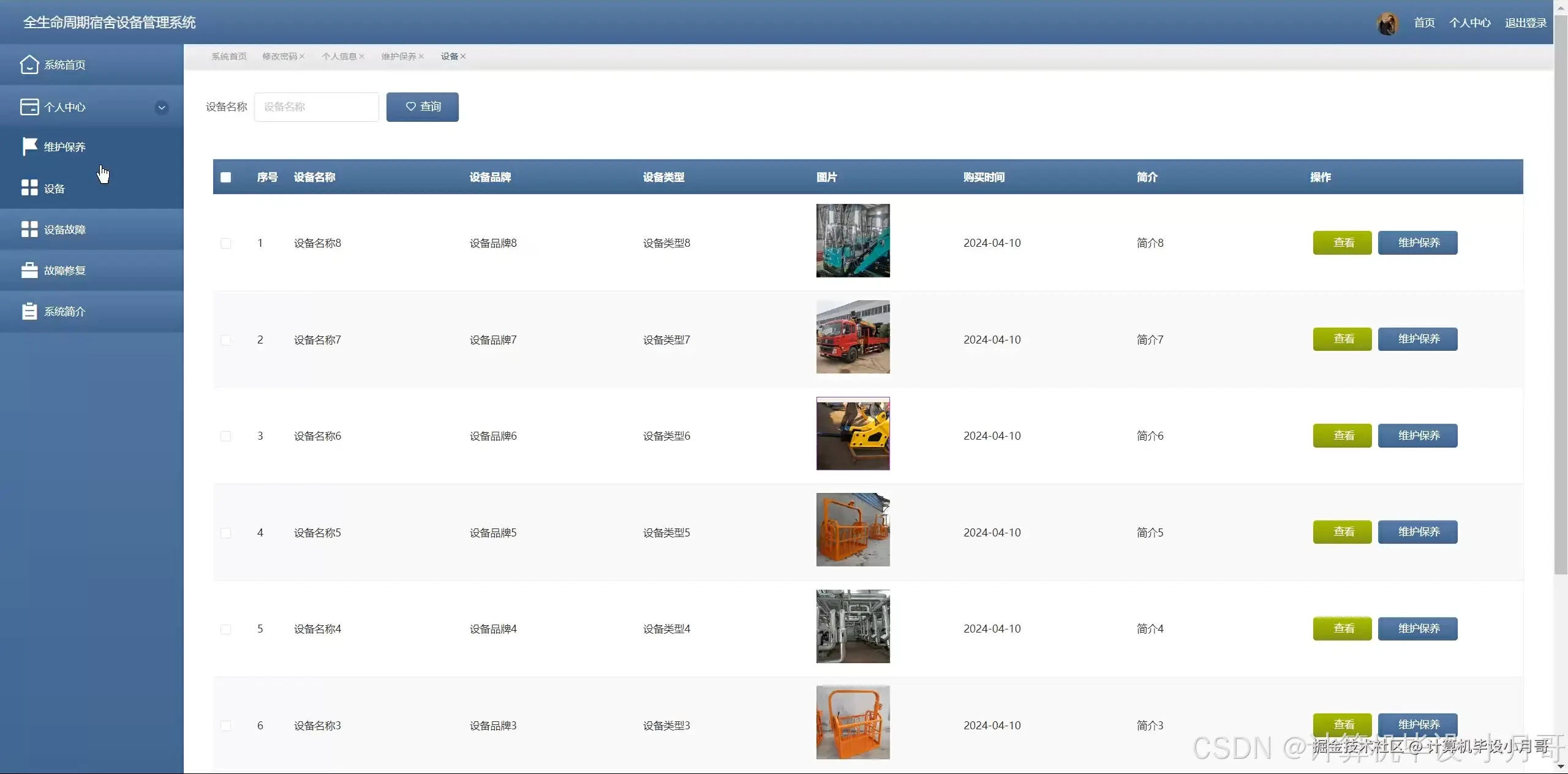1568x774 pixels.
Task: Click the user avatar in the header
Action: tap(1387, 24)
